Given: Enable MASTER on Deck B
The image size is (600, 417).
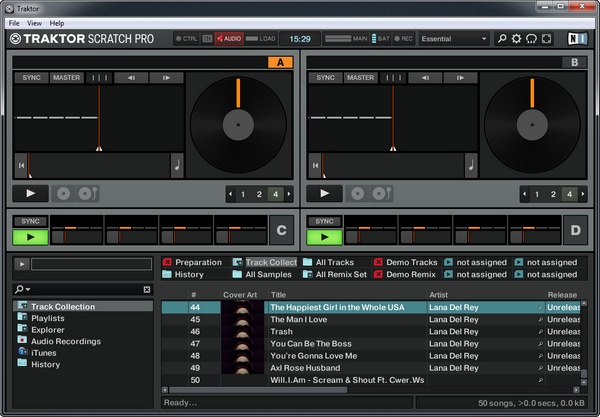Looking at the screenshot, I should (360, 77).
